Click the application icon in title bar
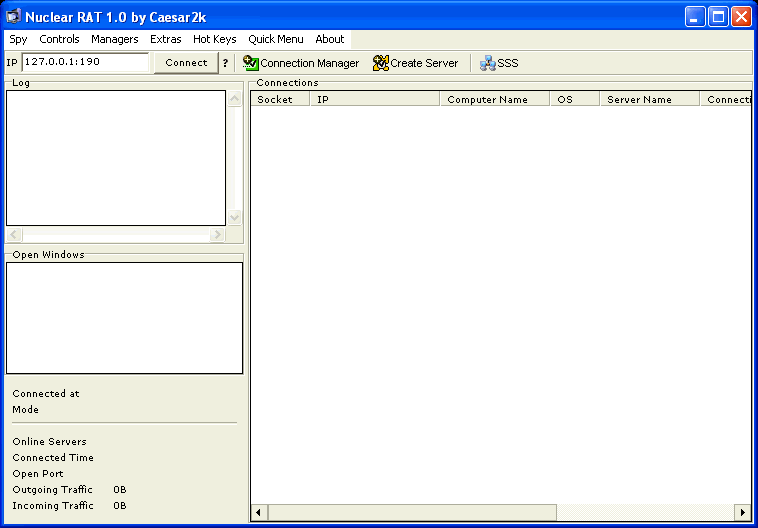Viewport: 758px width, 528px height. 13,16
